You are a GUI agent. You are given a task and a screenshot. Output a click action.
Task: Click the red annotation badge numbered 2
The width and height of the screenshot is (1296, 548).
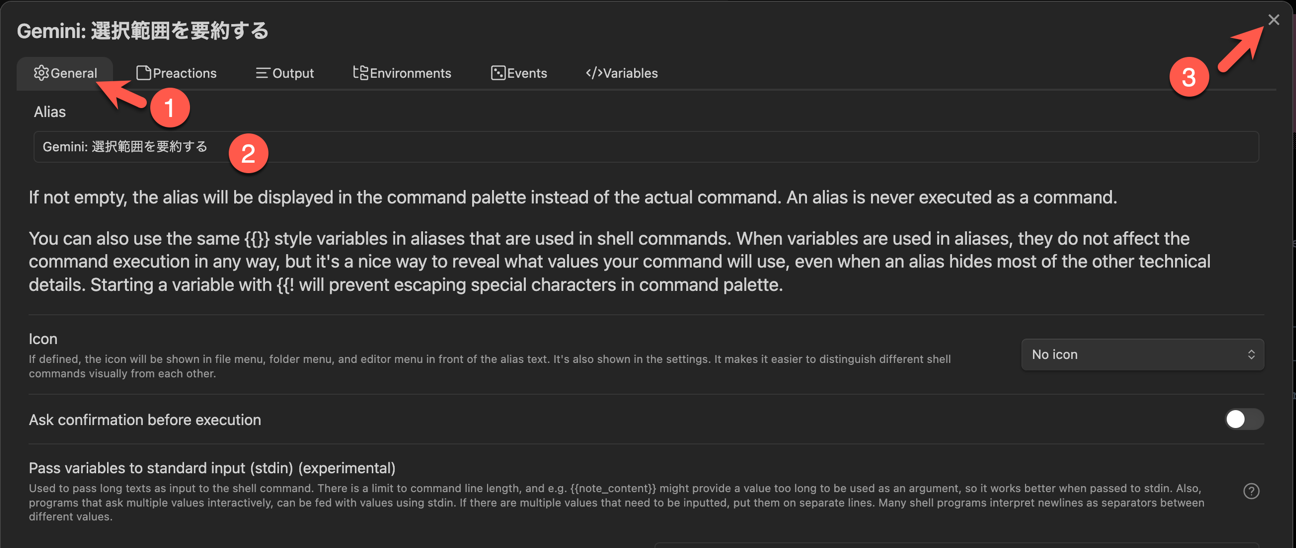tap(248, 154)
